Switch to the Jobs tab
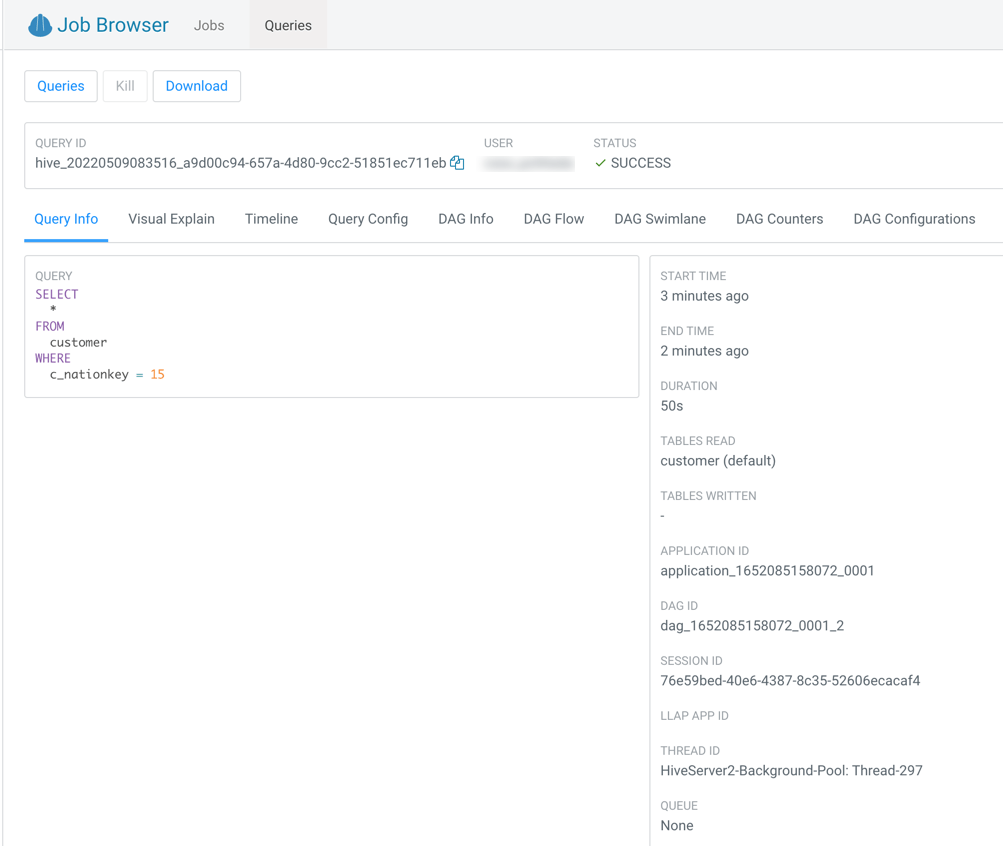Viewport: 1003px width, 846px height. coord(208,25)
